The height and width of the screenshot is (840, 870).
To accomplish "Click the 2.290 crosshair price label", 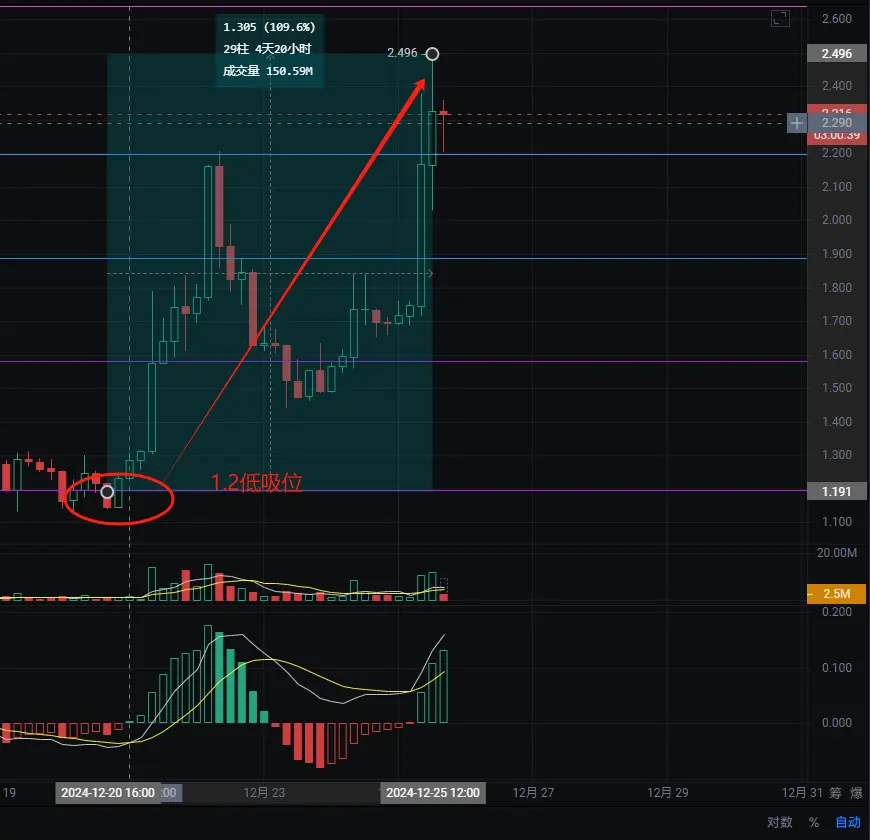I will click(837, 123).
